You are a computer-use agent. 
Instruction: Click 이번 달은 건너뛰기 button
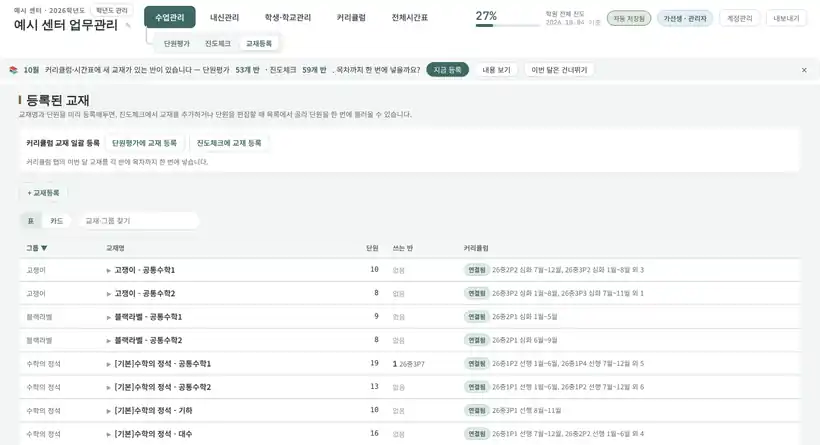559,70
